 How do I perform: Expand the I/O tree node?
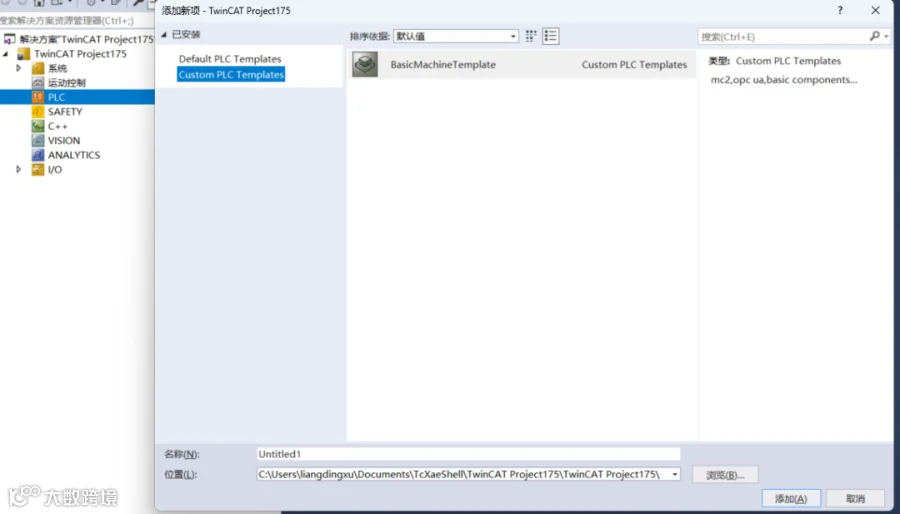pos(18,169)
